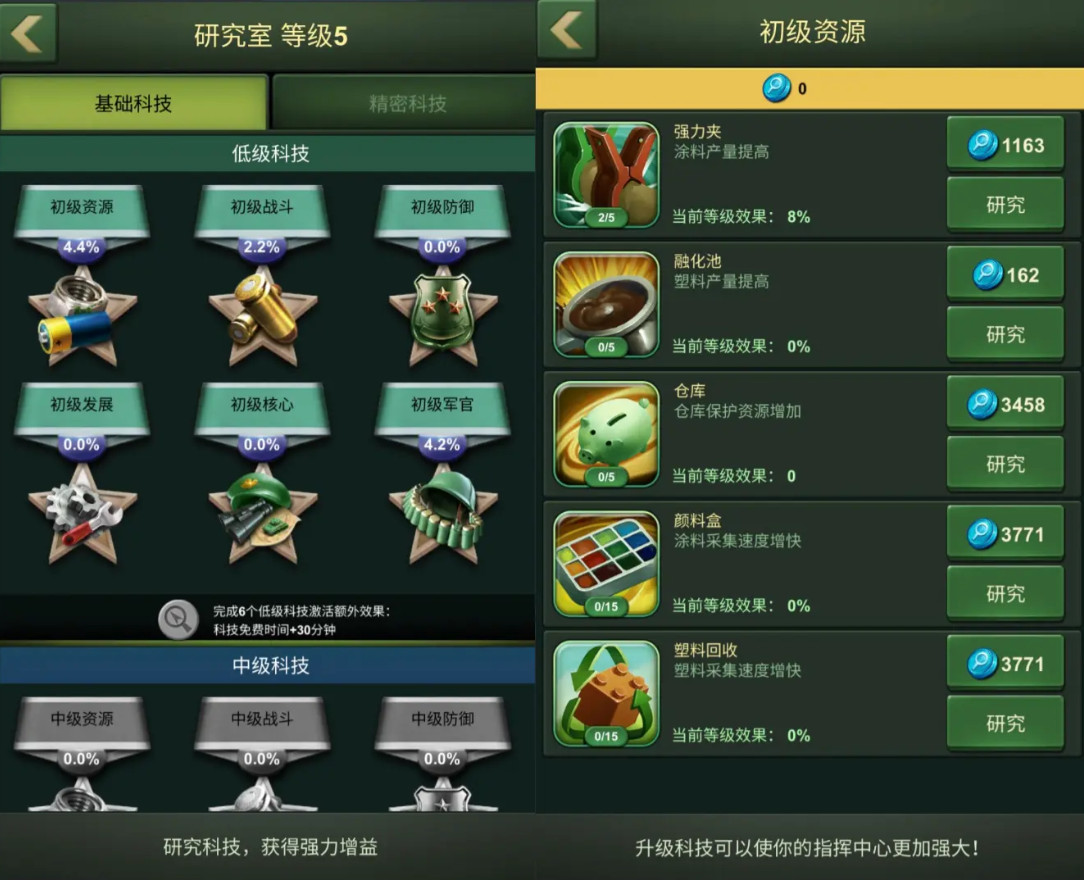Screen dimensions: 1084x880
Task: Tap the 融化池 melting pot icon
Action: tap(606, 305)
